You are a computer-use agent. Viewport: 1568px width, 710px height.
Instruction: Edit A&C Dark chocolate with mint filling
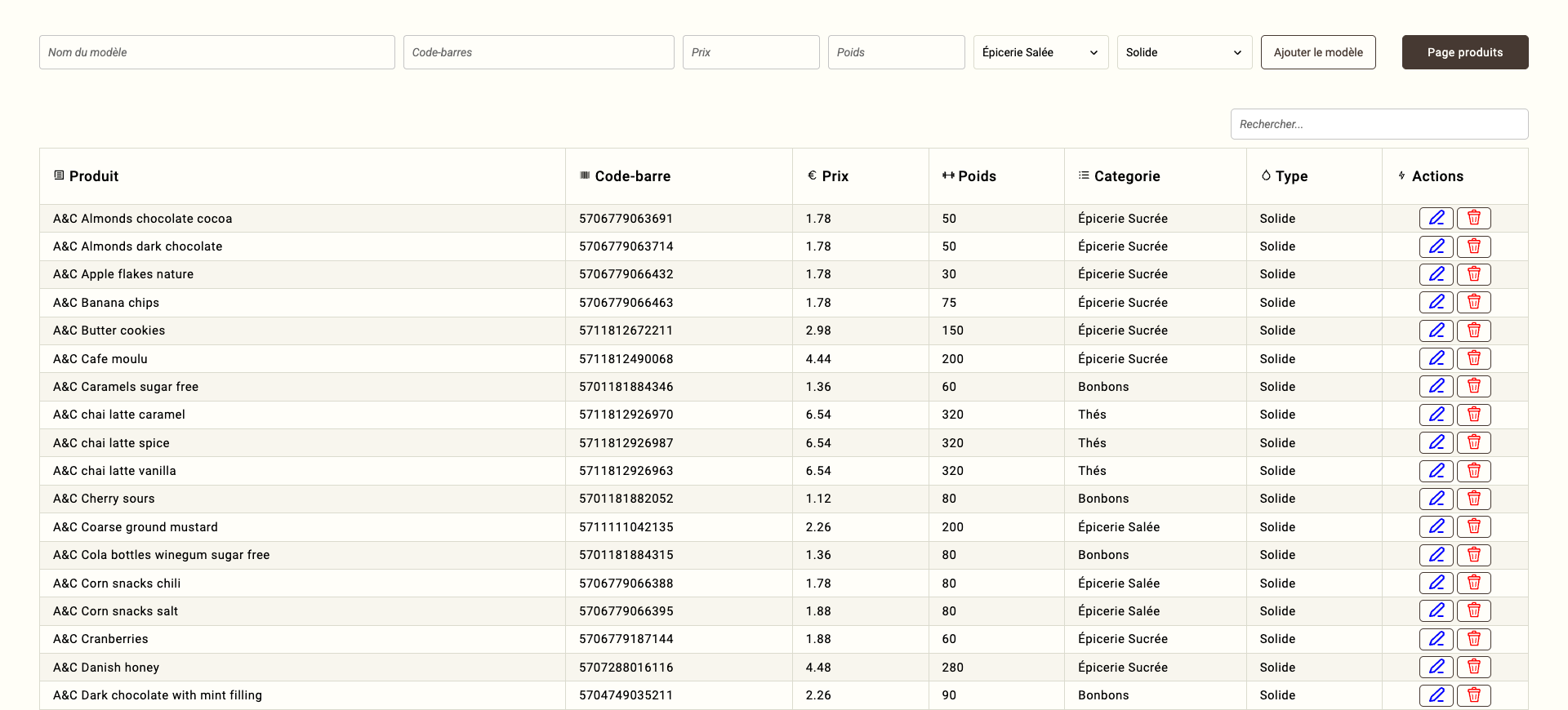(1436, 694)
